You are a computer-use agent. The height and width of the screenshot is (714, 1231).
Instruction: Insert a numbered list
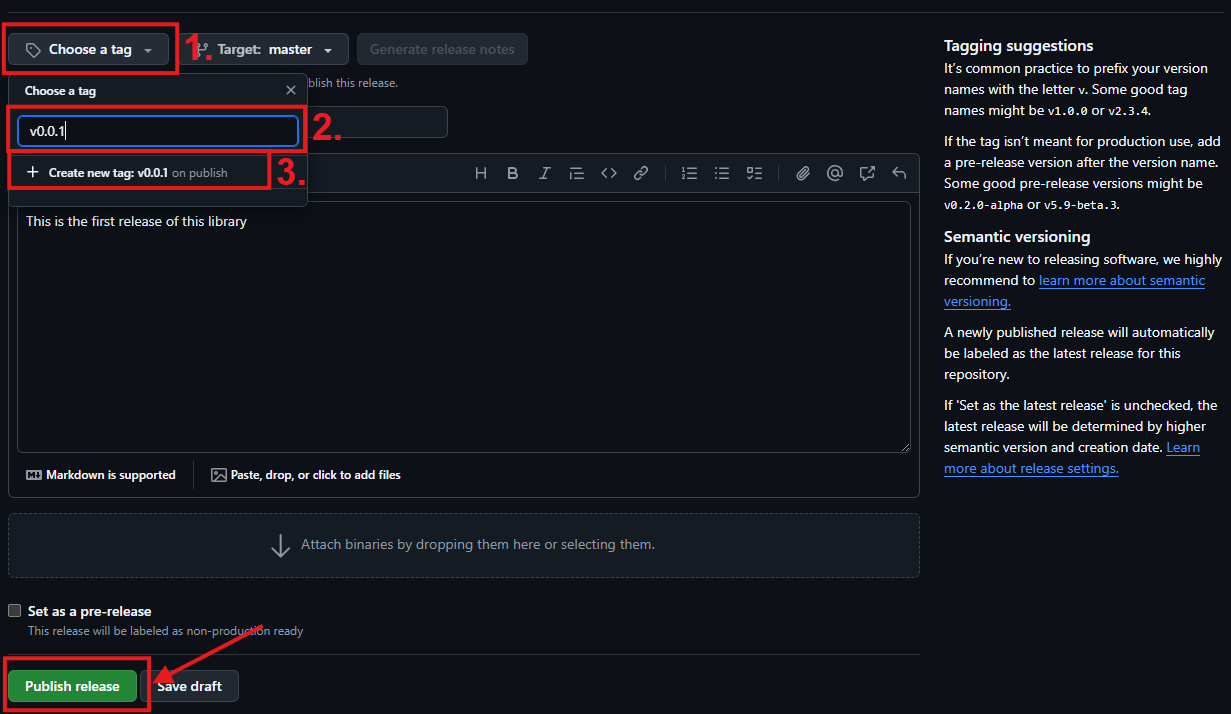(x=689, y=173)
